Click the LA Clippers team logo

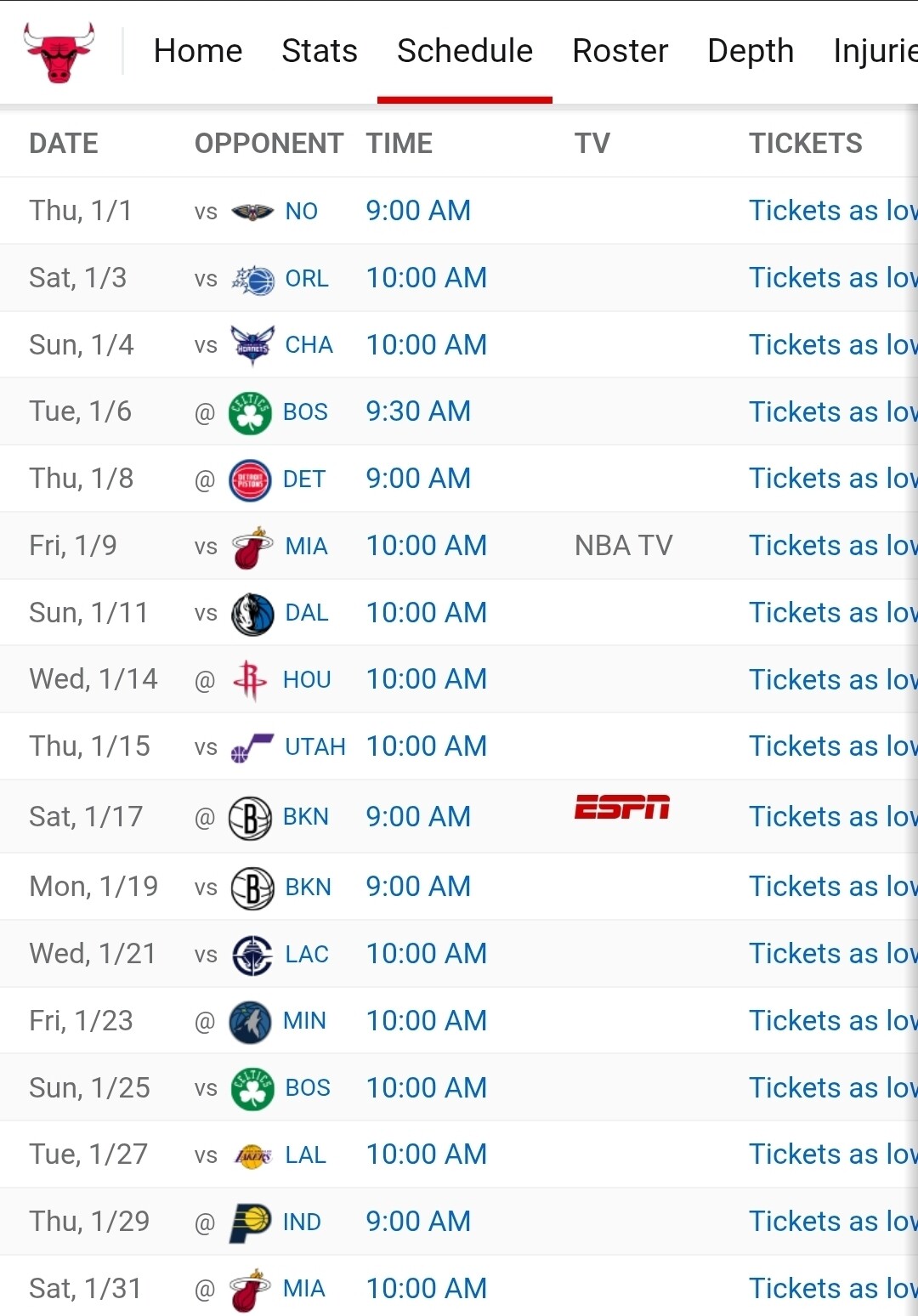(252, 955)
